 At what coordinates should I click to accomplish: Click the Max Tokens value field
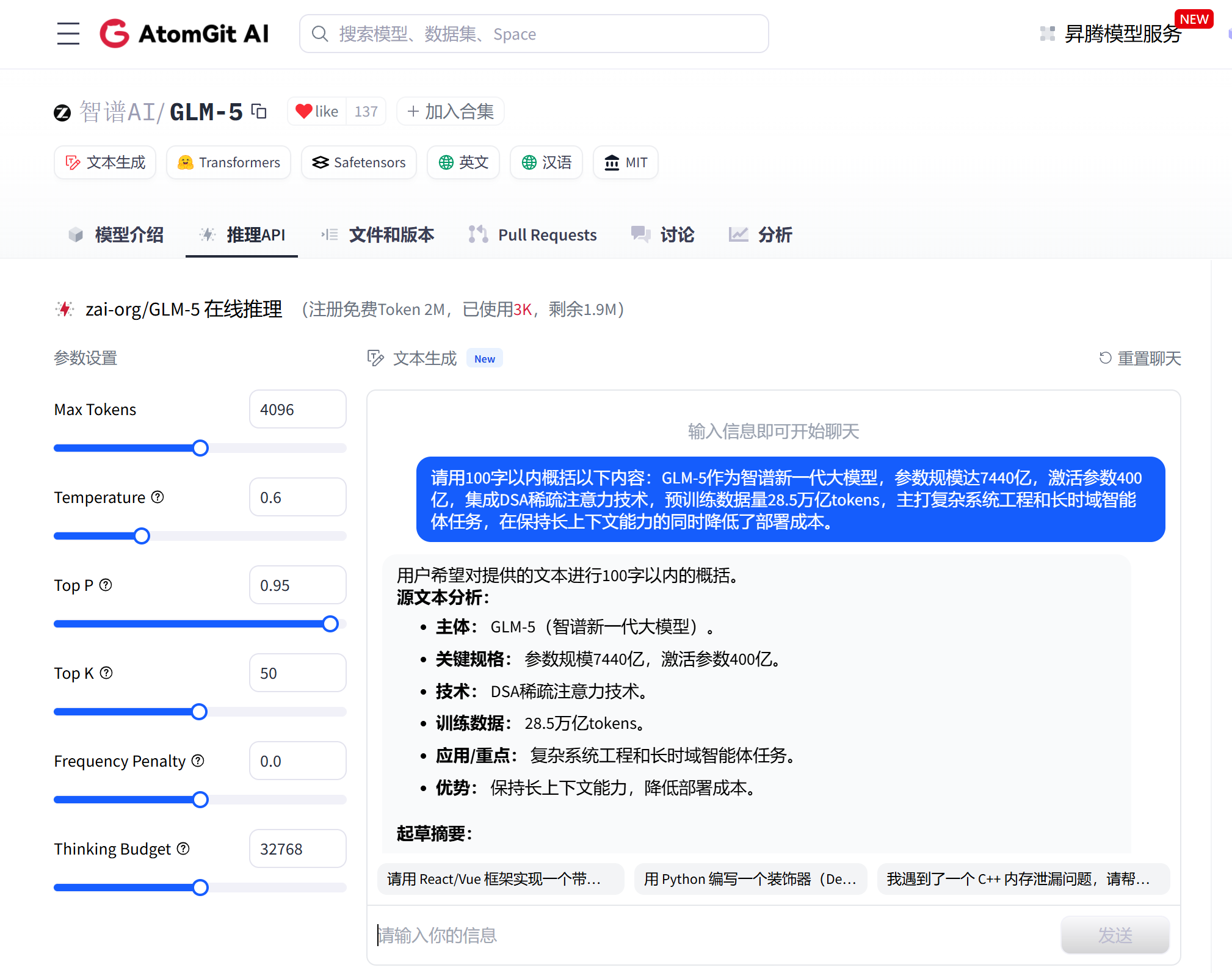pos(298,409)
